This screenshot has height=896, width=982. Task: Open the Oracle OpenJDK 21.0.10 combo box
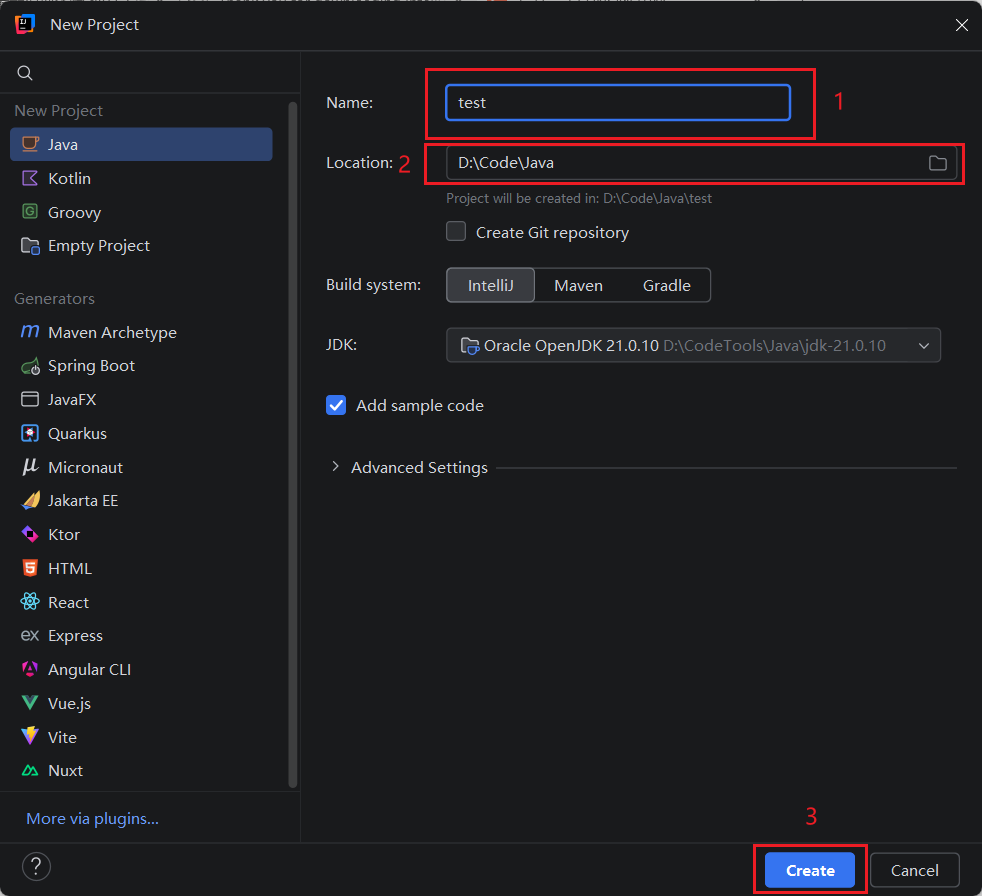tap(693, 345)
